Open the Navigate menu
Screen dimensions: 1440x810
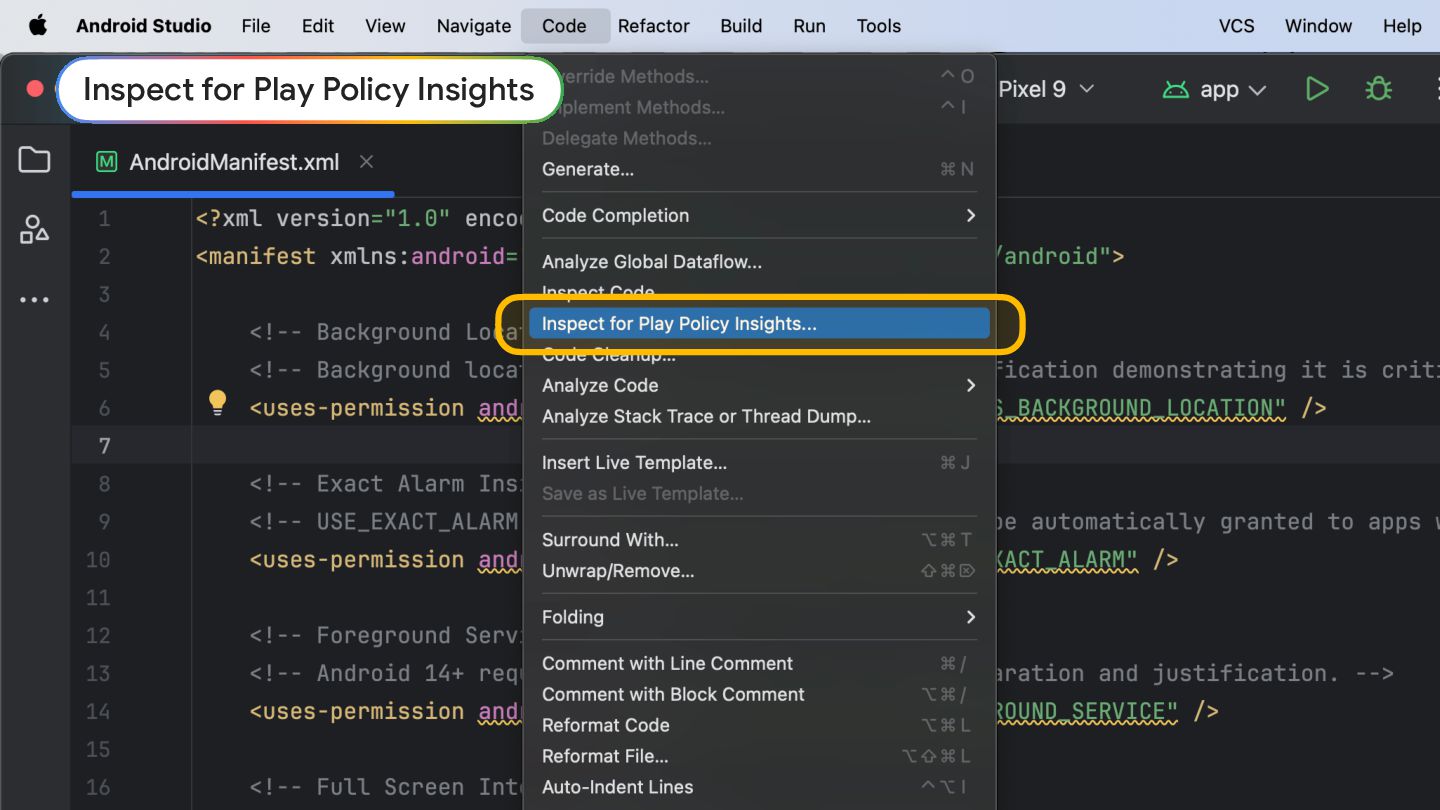(474, 26)
